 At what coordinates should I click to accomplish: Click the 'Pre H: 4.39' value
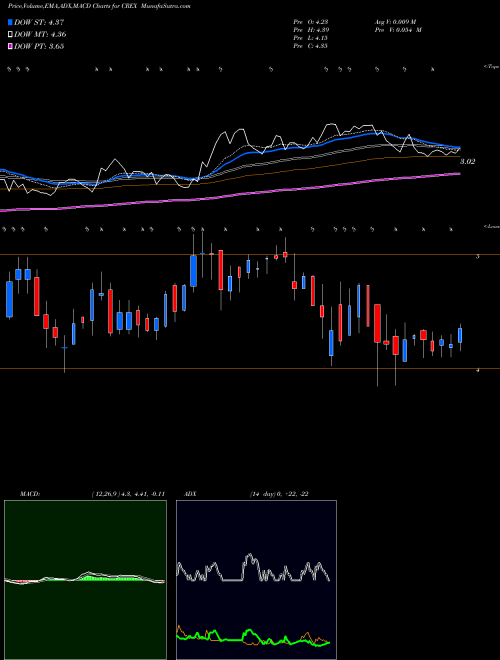311,30
